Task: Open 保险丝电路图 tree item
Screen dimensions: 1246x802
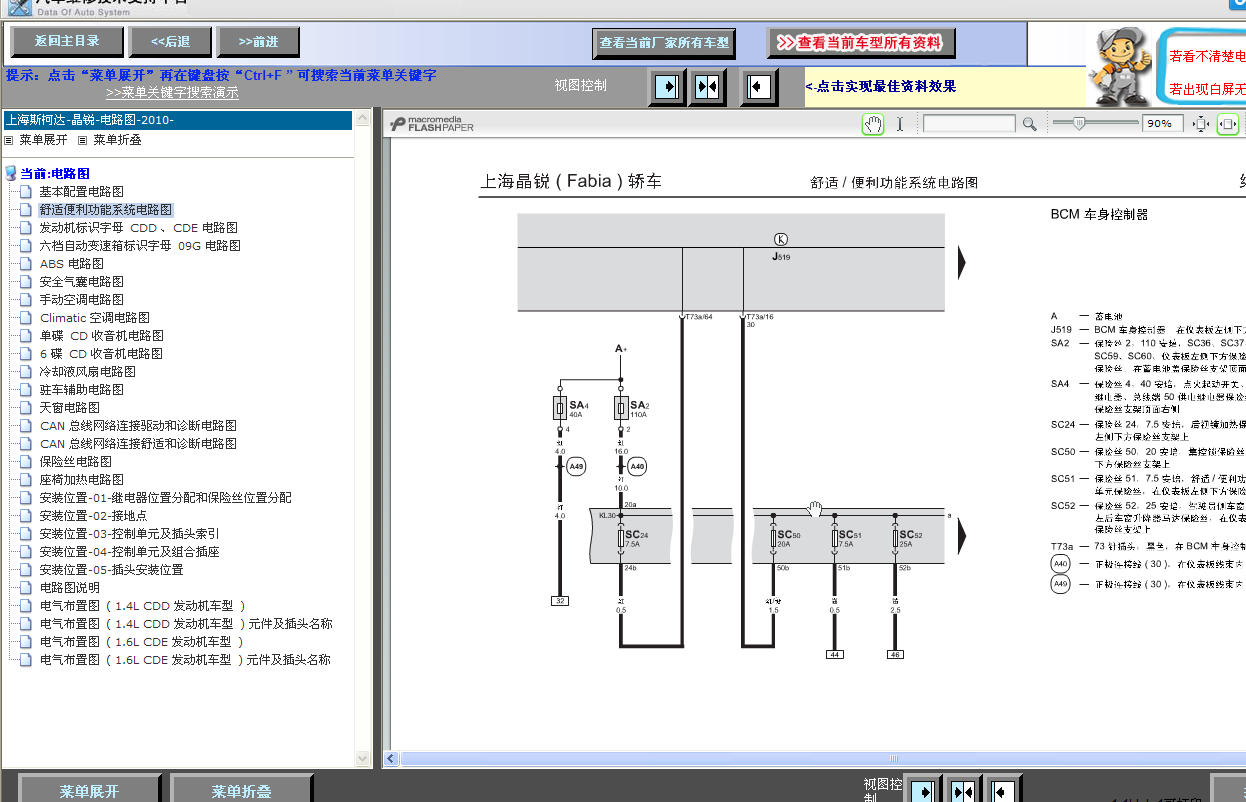Action: 76,462
